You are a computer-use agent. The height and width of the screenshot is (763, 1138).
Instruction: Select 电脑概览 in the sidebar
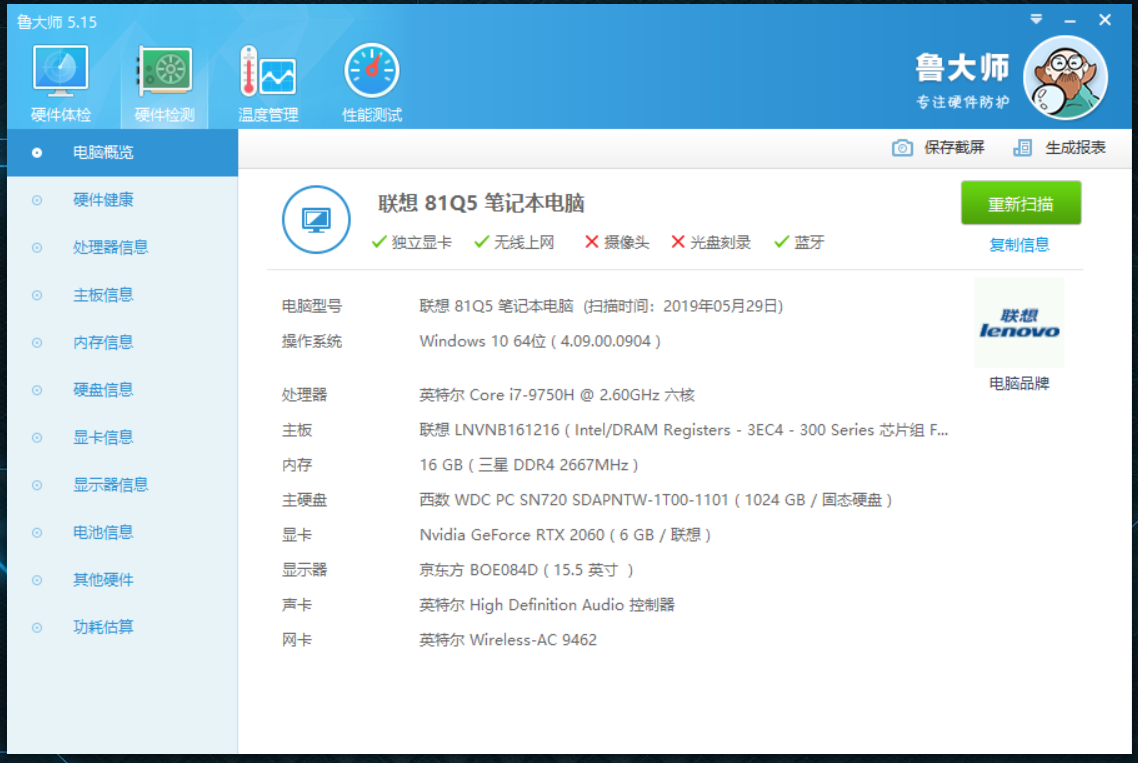click(123, 152)
